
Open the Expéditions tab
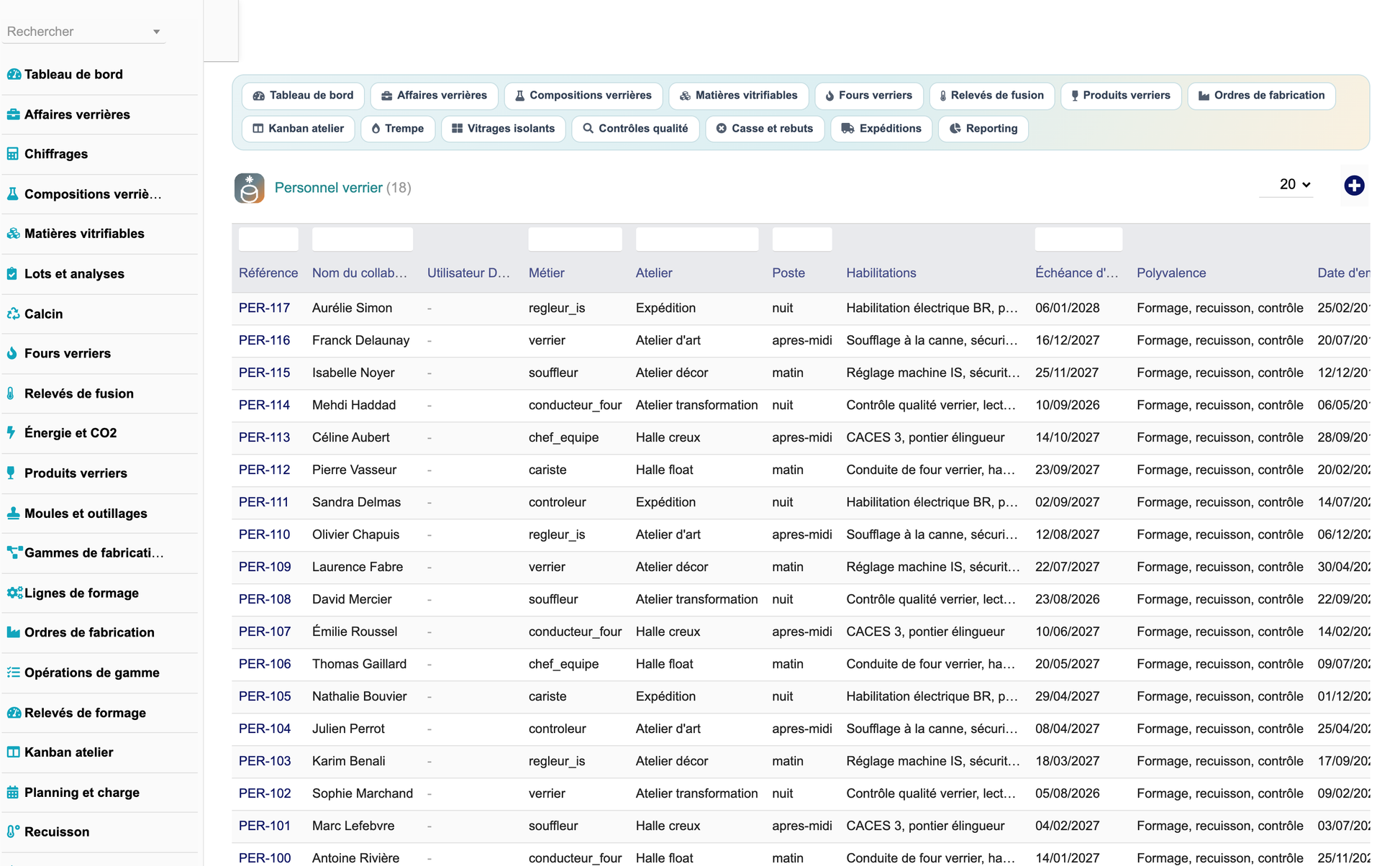click(x=881, y=129)
